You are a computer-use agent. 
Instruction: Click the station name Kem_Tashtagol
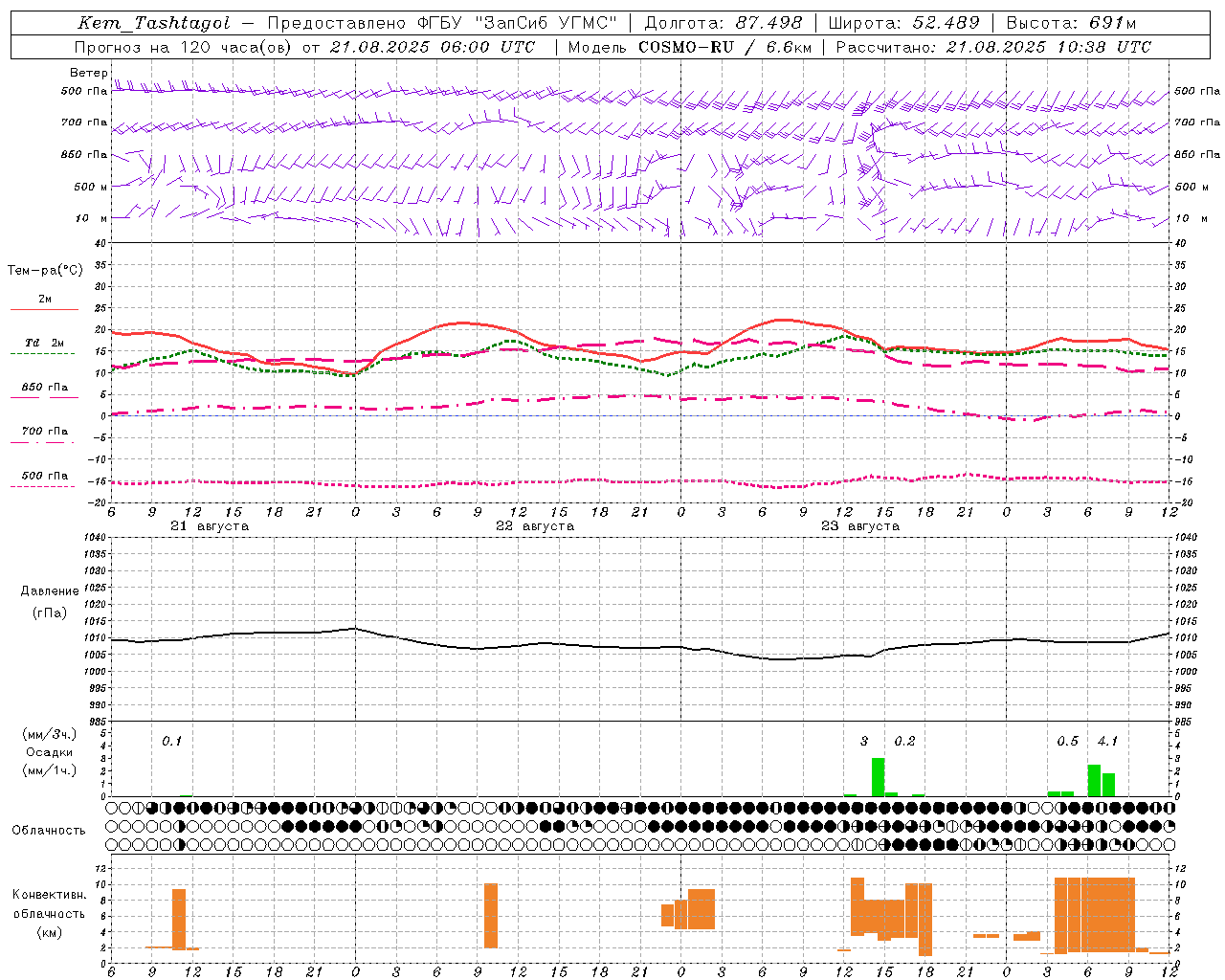(154, 23)
